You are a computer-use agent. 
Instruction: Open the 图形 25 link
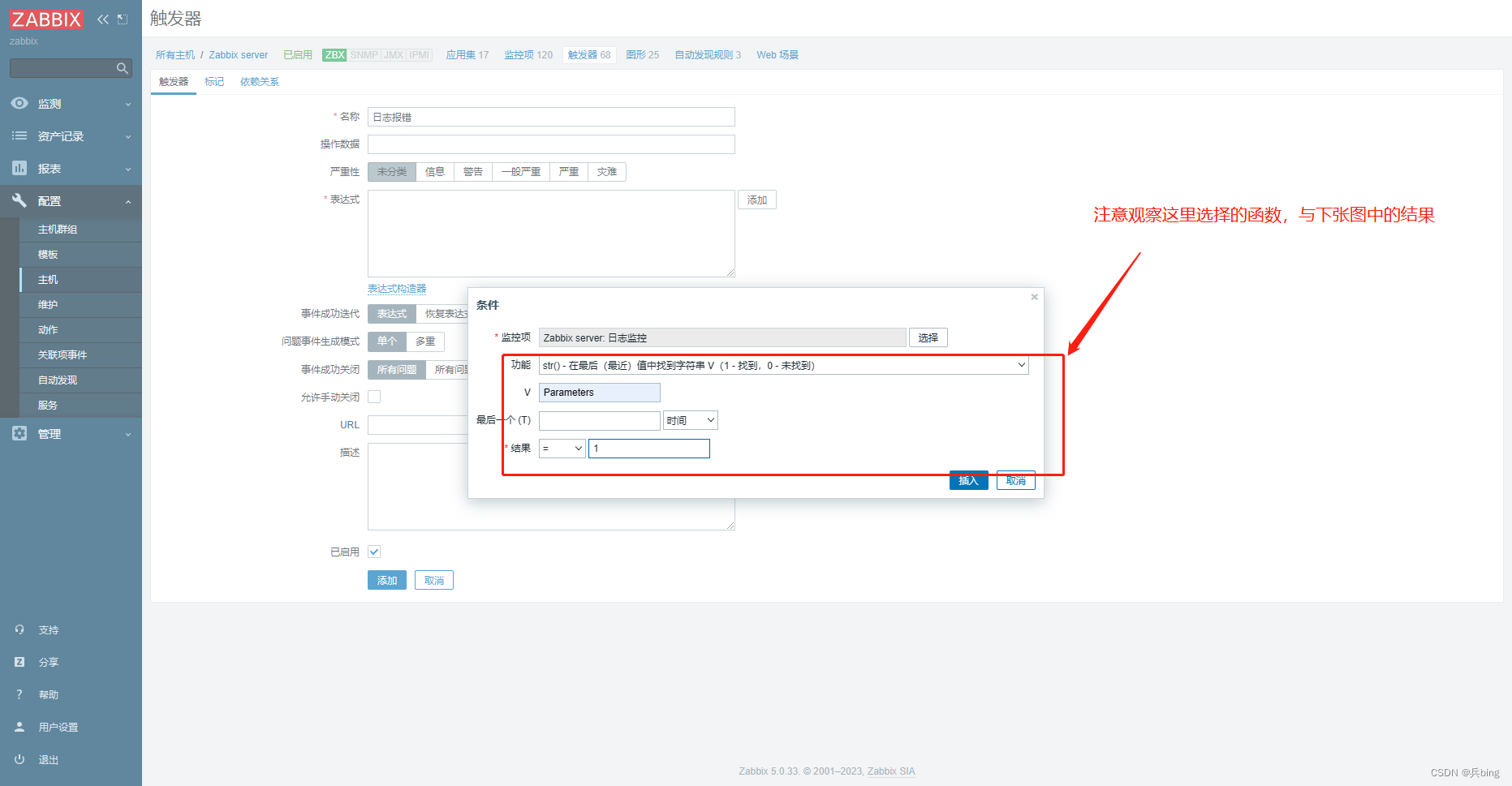point(643,55)
